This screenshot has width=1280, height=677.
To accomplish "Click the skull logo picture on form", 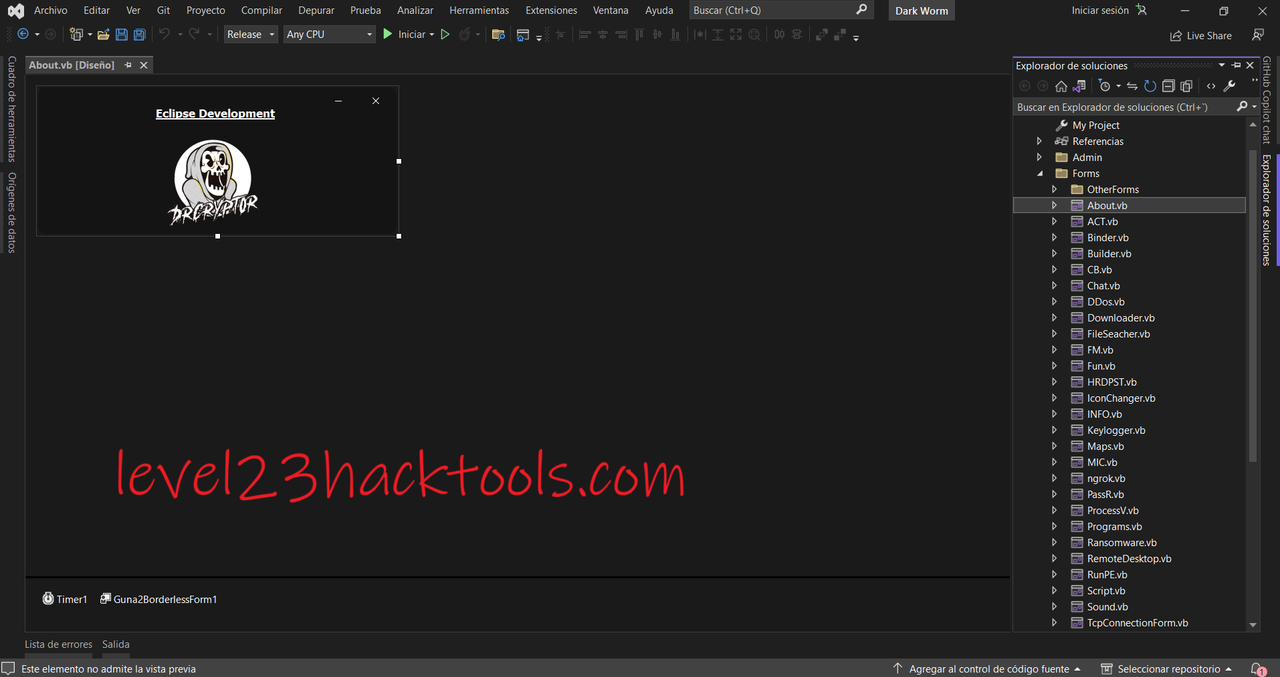I will 213,181.
